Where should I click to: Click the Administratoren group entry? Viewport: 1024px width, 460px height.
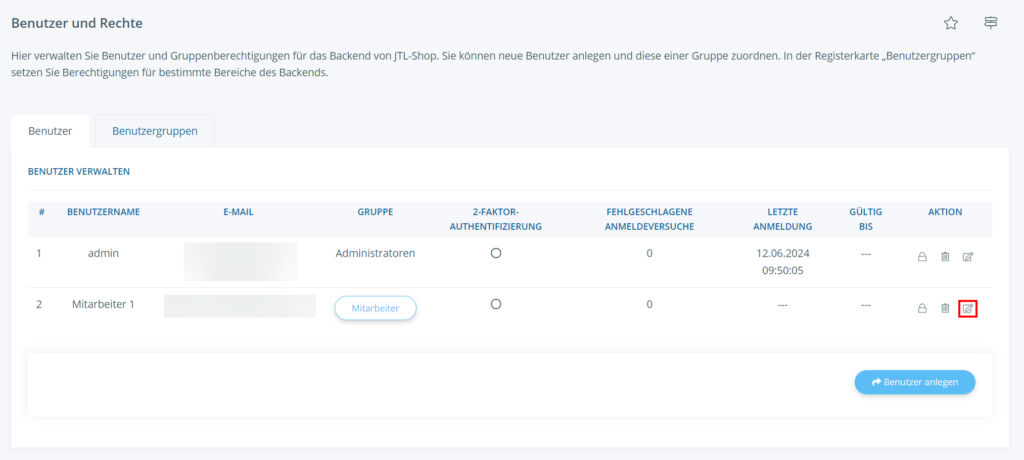click(x=375, y=253)
